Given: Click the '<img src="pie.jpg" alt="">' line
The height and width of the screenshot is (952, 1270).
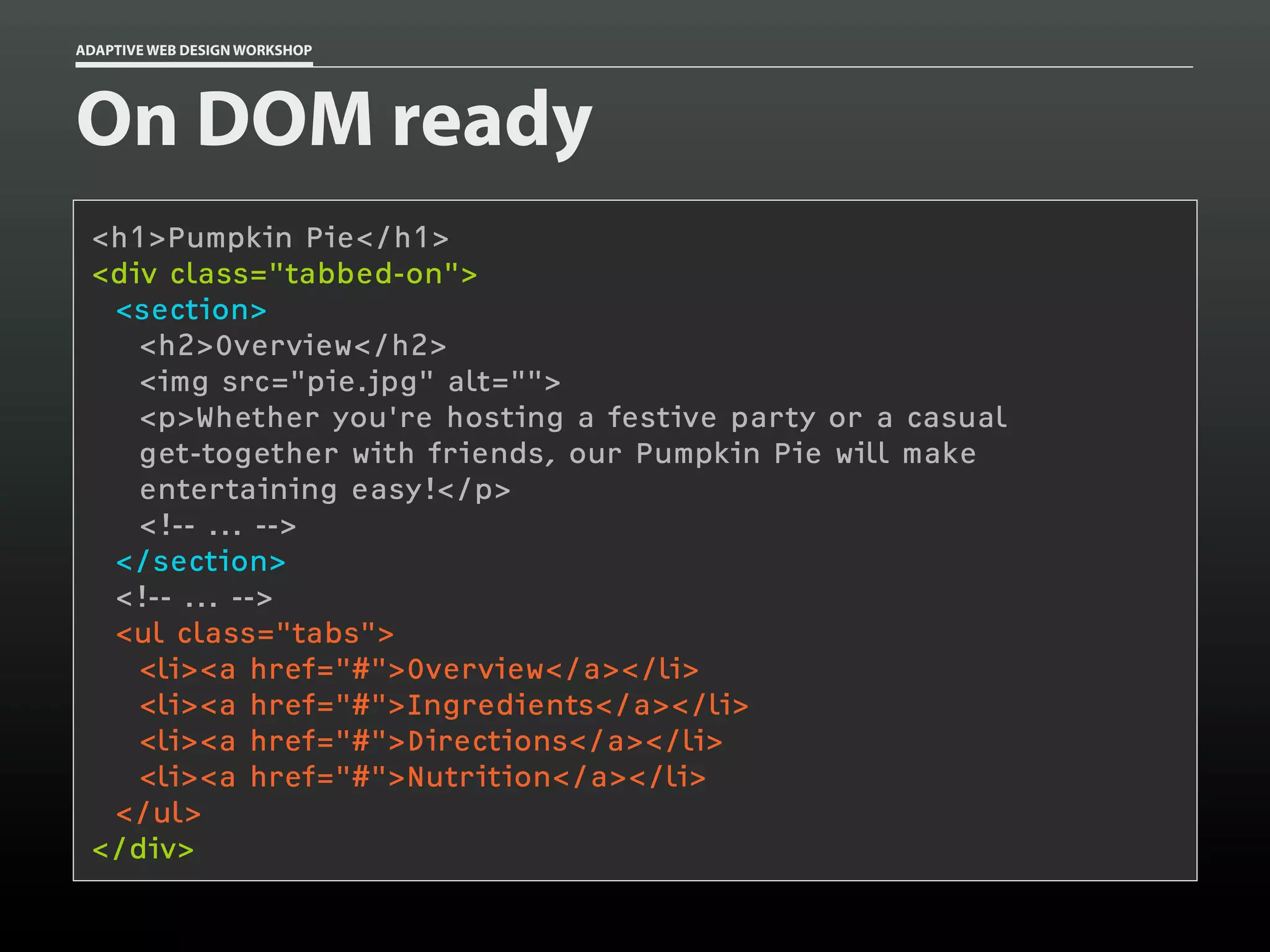Looking at the screenshot, I should pyautogui.click(x=350, y=382).
